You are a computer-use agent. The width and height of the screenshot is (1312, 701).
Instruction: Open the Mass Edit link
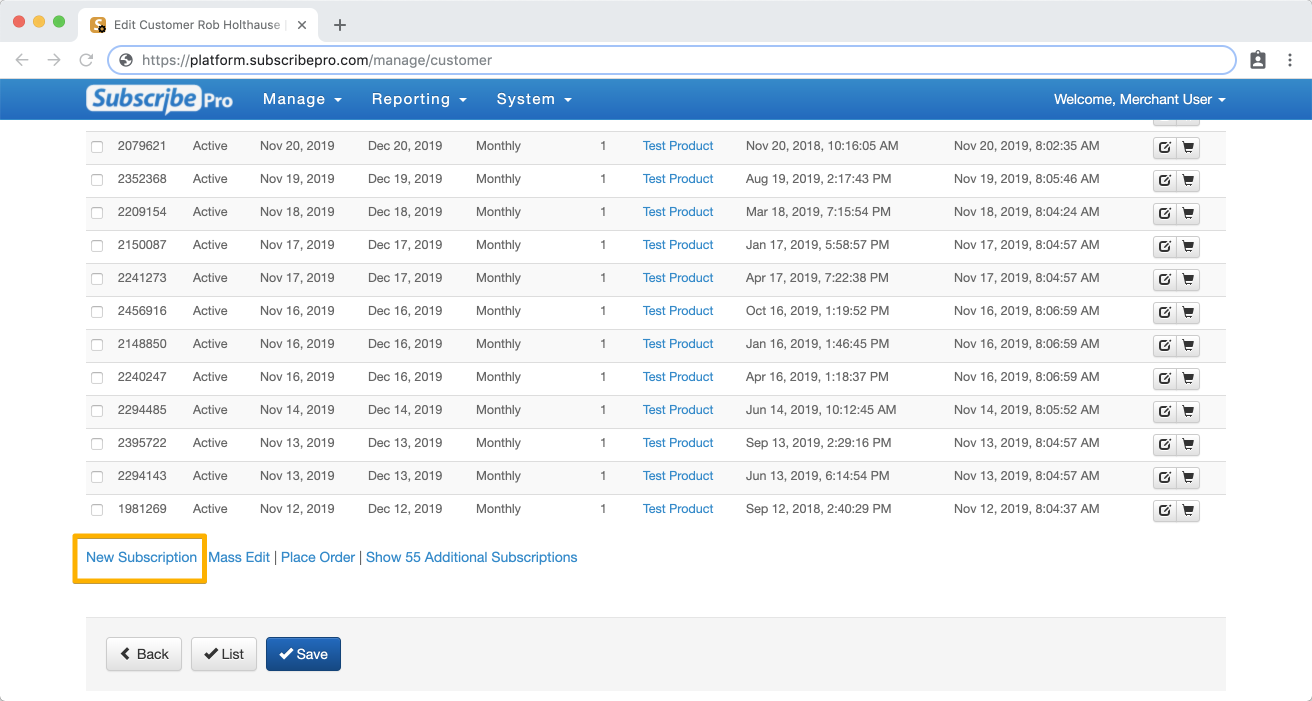point(239,557)
